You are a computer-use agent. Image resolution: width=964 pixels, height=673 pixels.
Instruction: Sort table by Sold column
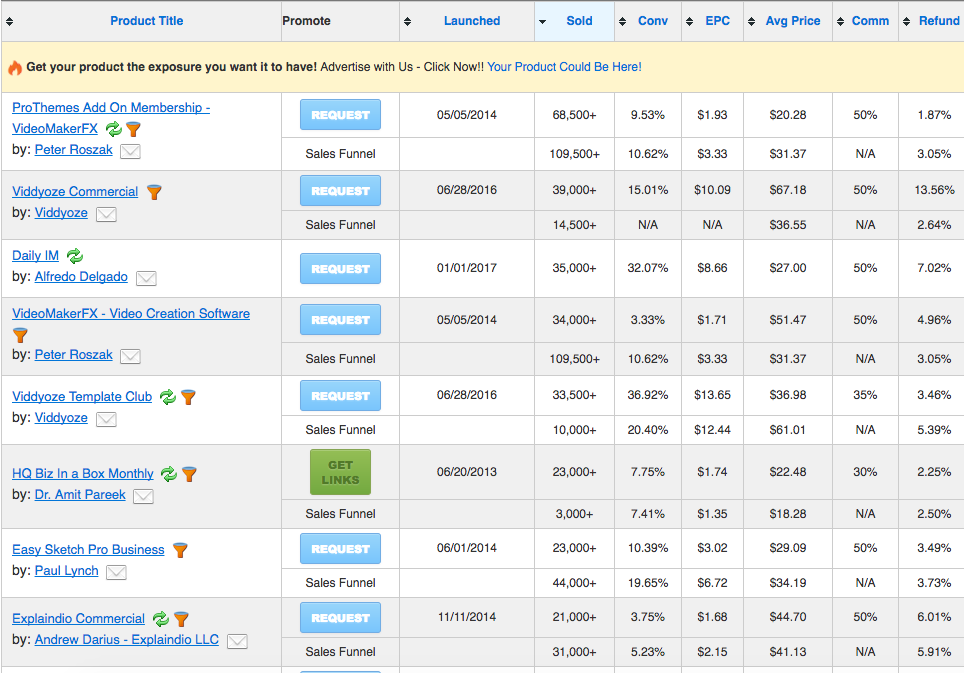click(579, 21)
